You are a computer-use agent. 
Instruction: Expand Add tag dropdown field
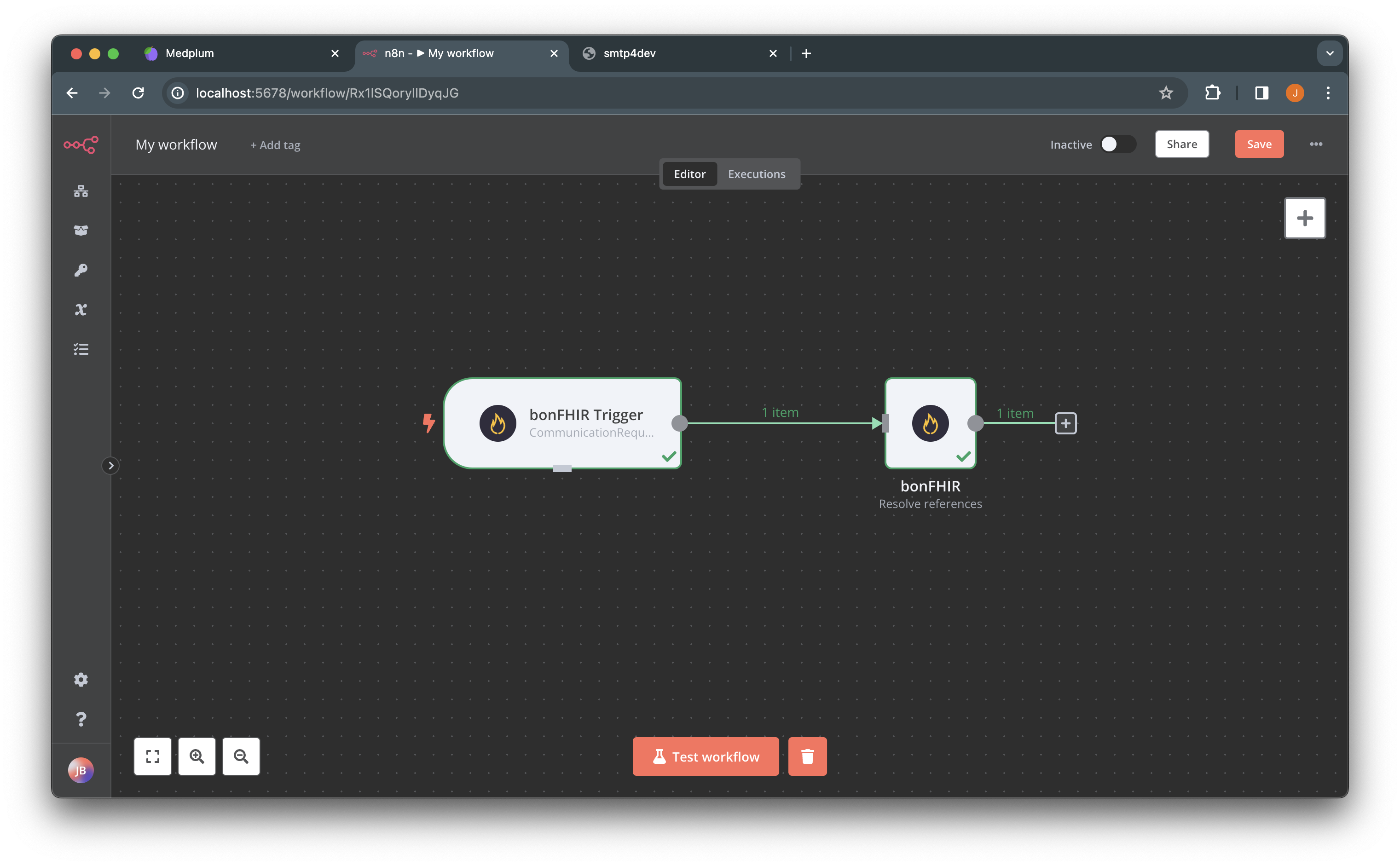tap(275, 145)
